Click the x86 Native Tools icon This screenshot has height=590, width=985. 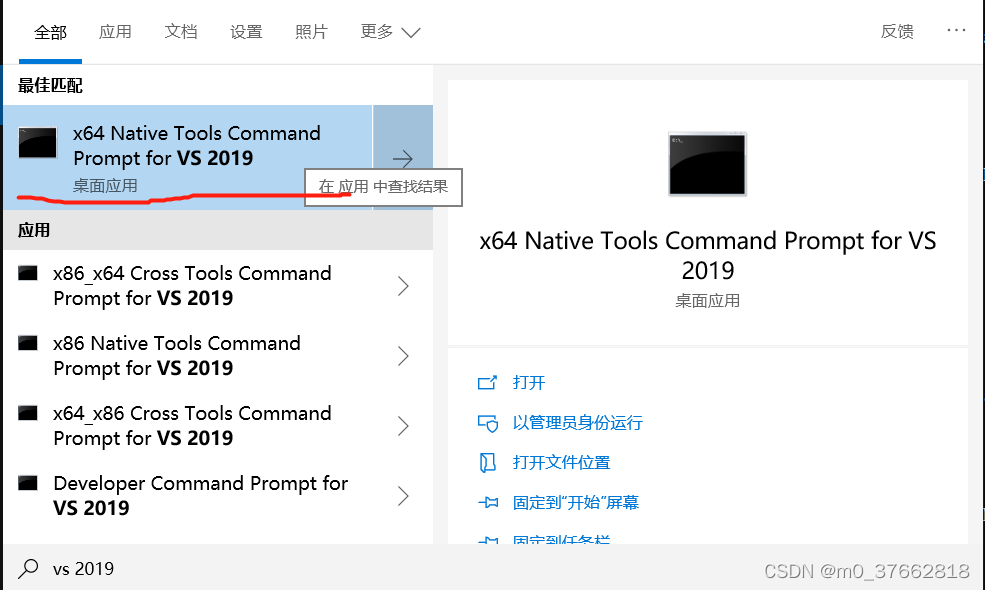click(x=28, y=343)
